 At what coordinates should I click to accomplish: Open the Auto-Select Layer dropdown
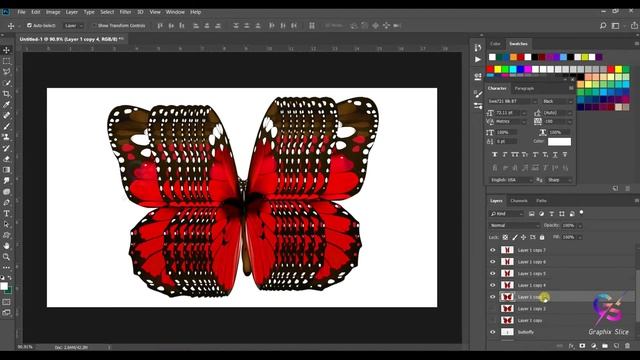pos(73,26)
